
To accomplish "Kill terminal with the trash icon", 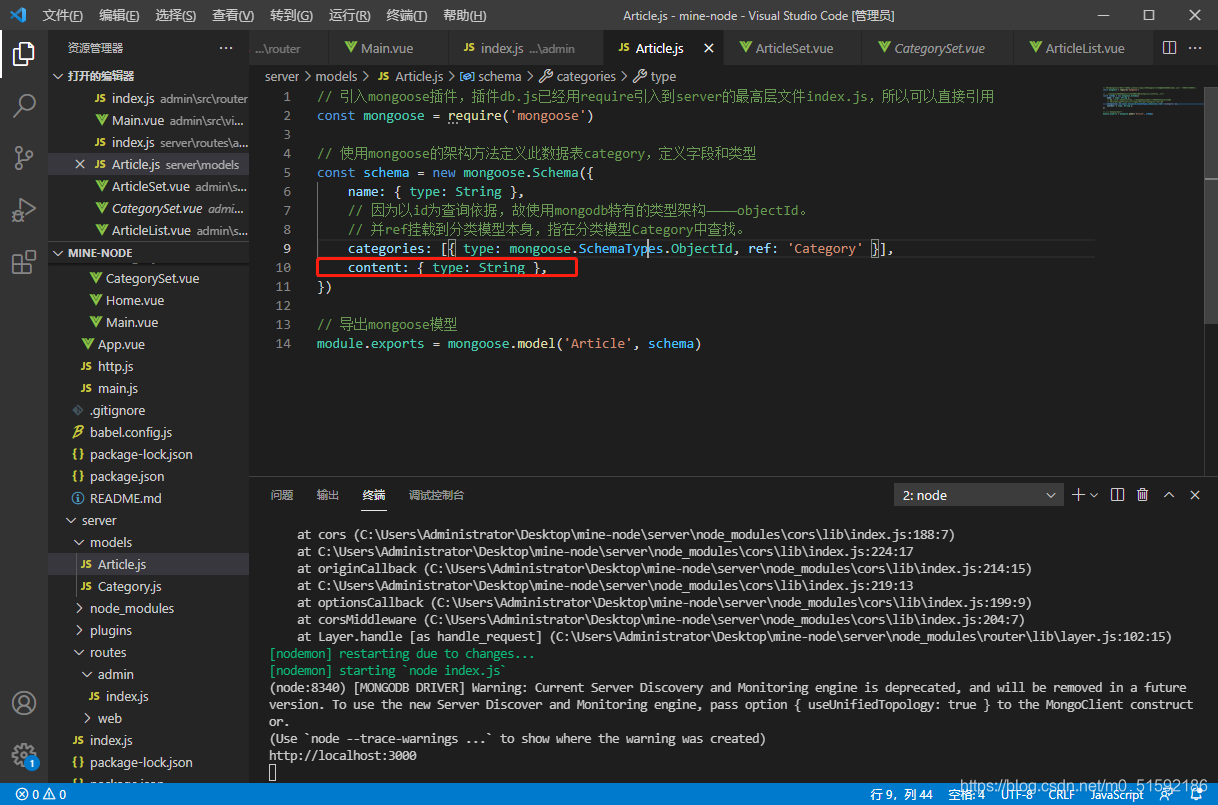I will click(x=1142, y=495).
